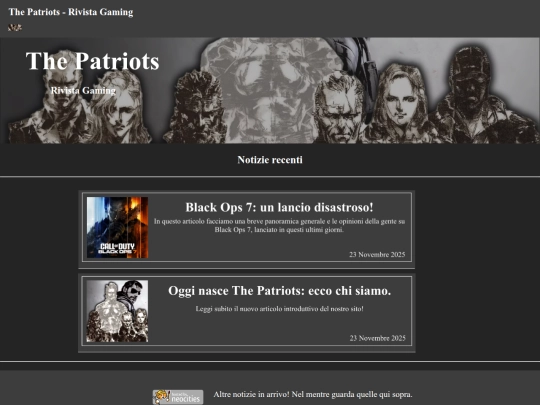Click 'Leggi subito il nuovo articolo introduttivo' text

tap(279, 309)
